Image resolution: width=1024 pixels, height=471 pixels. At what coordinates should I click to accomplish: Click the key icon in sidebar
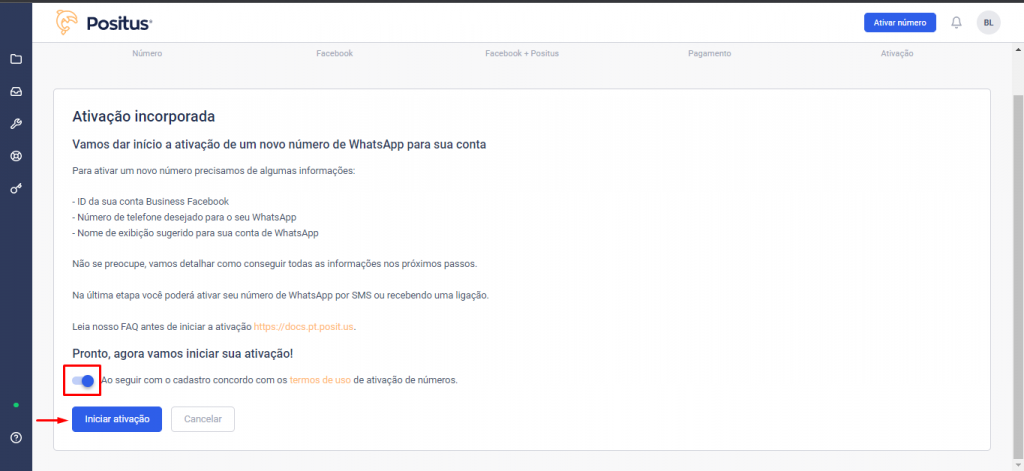click(16, 188)
